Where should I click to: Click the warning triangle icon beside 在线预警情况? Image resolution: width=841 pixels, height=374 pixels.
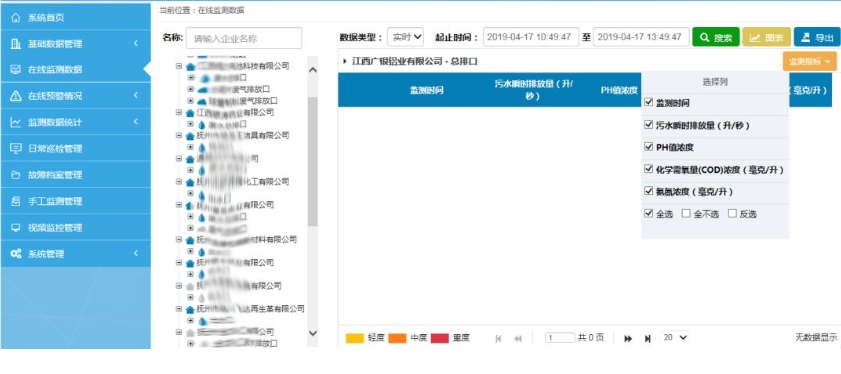(16, 96)
